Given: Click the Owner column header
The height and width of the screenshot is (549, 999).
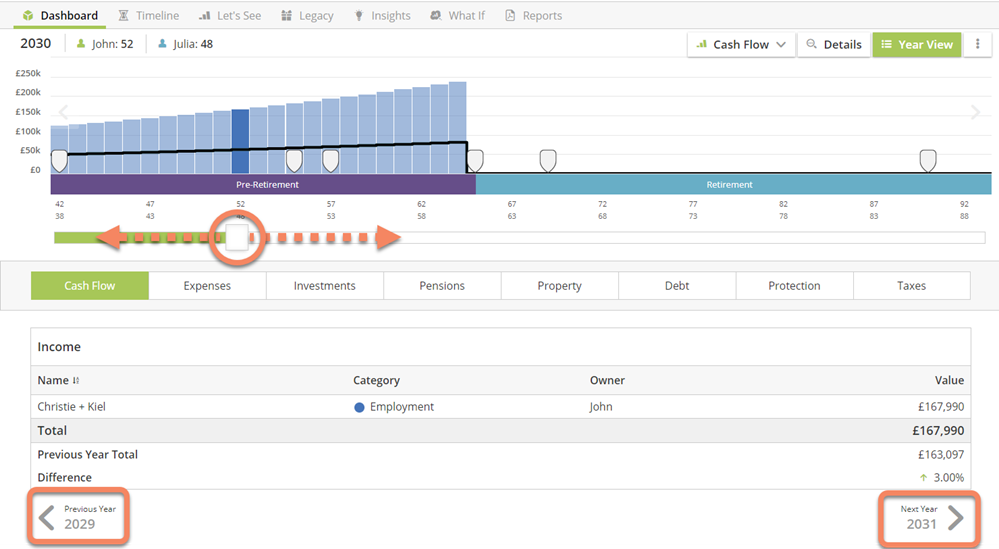Looking at the screenshot, I should 607,380.
